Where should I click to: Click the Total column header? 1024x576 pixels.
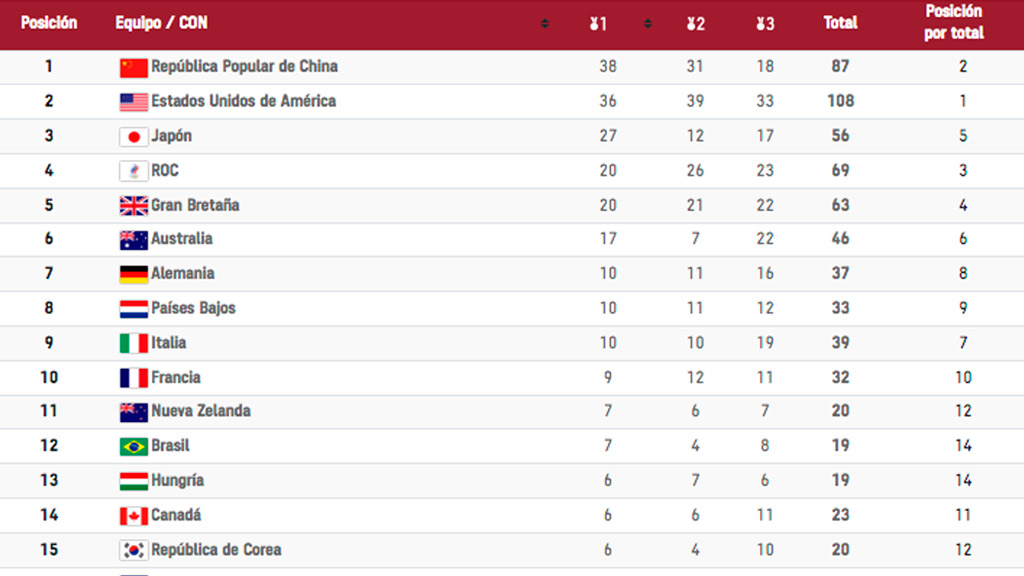(840, 23)
